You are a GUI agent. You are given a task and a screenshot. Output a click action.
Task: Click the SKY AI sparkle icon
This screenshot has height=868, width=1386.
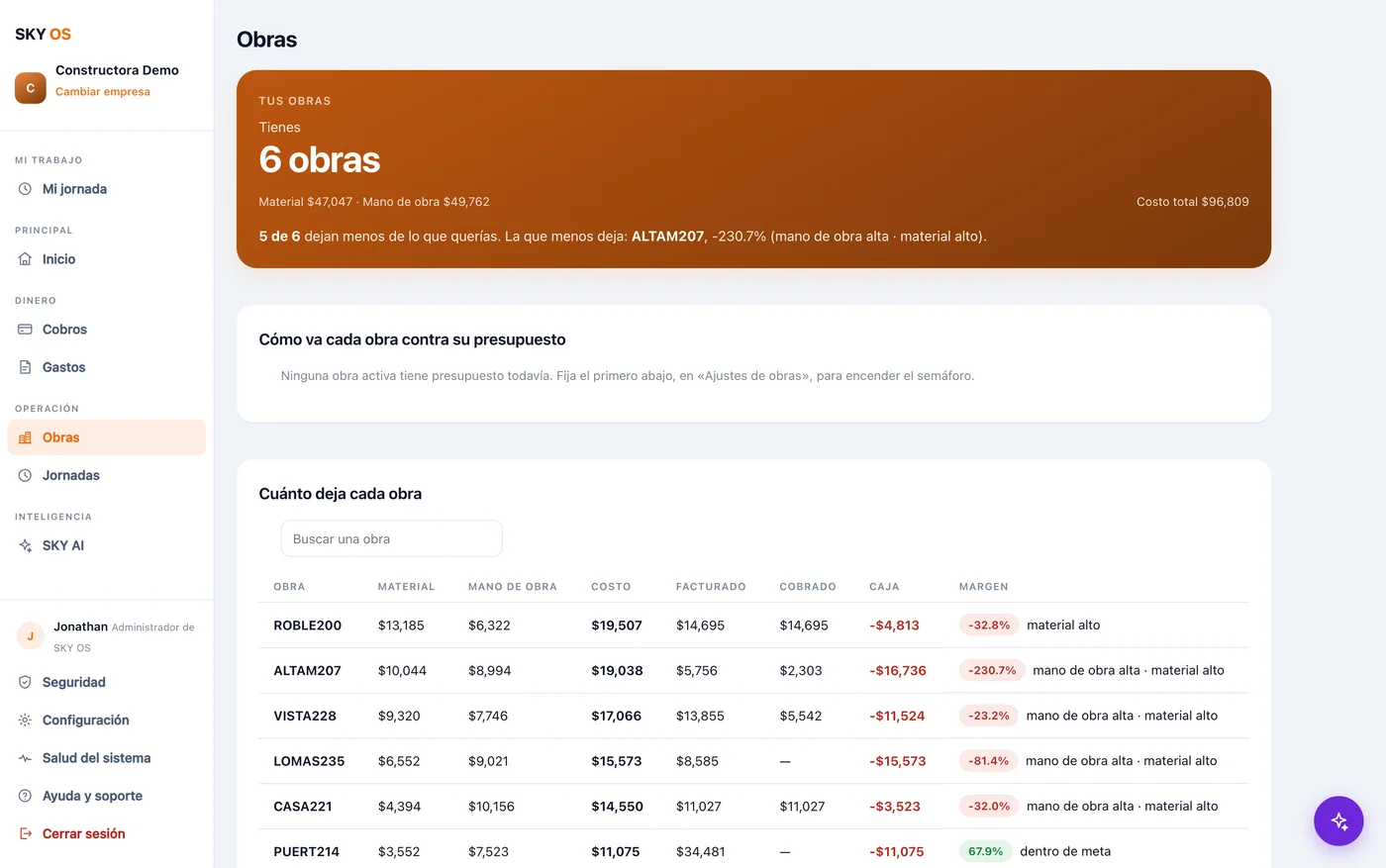tap(25, 545)
